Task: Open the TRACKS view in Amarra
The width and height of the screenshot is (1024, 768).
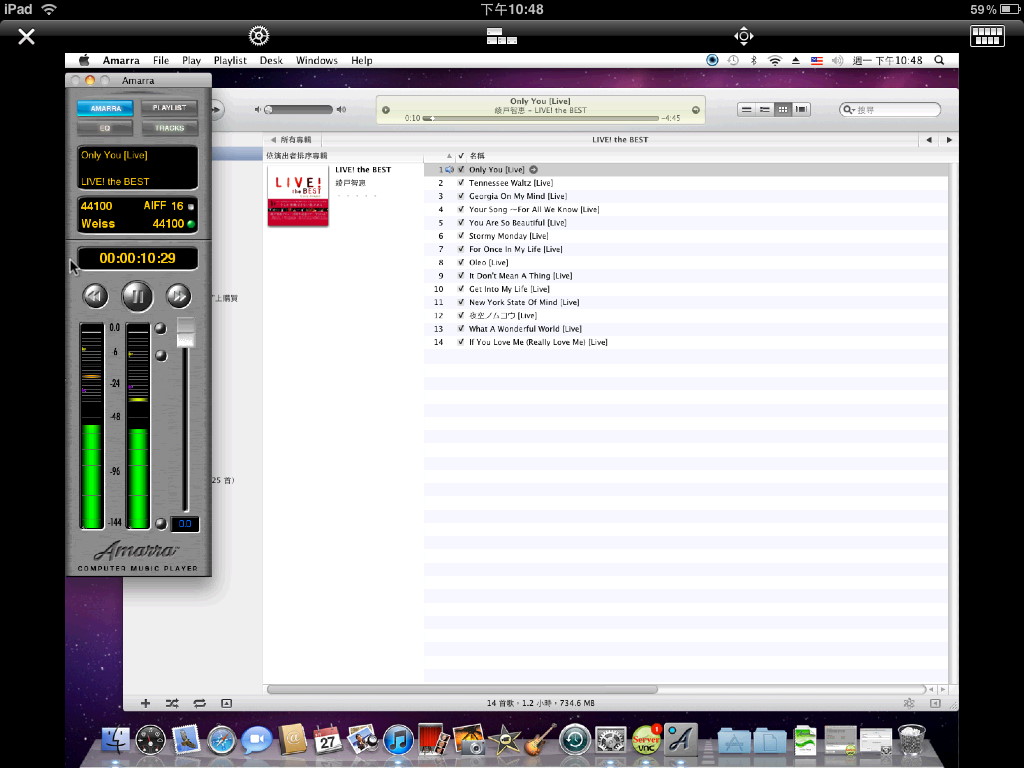Action: pos(169,128)
